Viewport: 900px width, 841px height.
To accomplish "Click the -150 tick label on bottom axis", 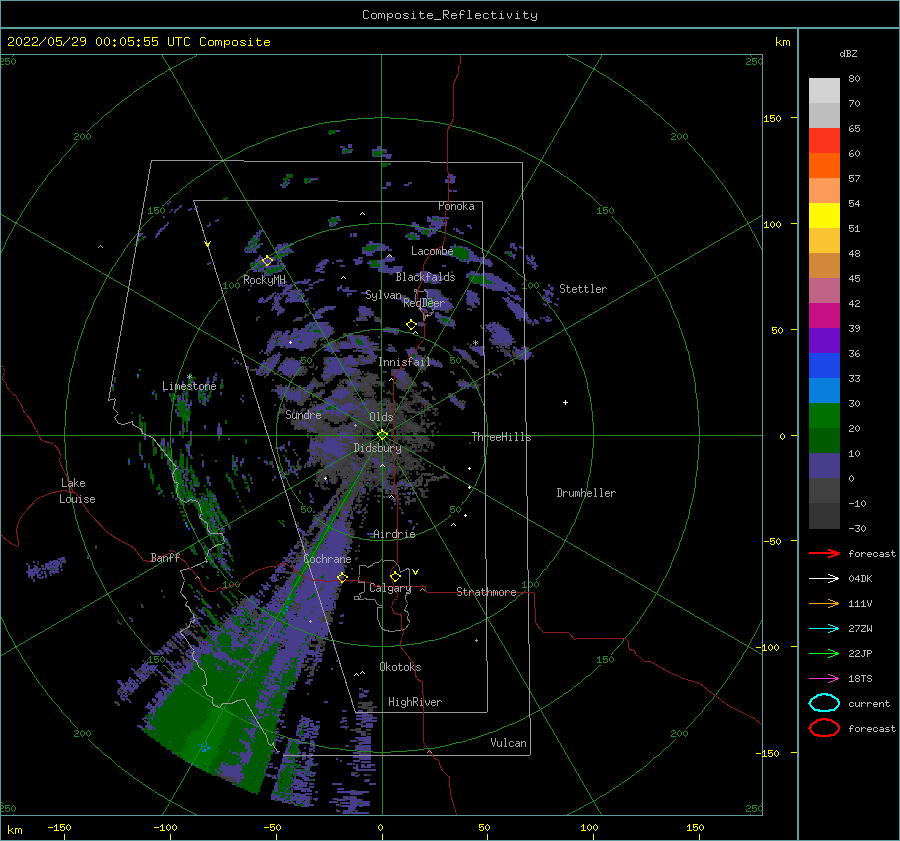I will pos(59,827).
